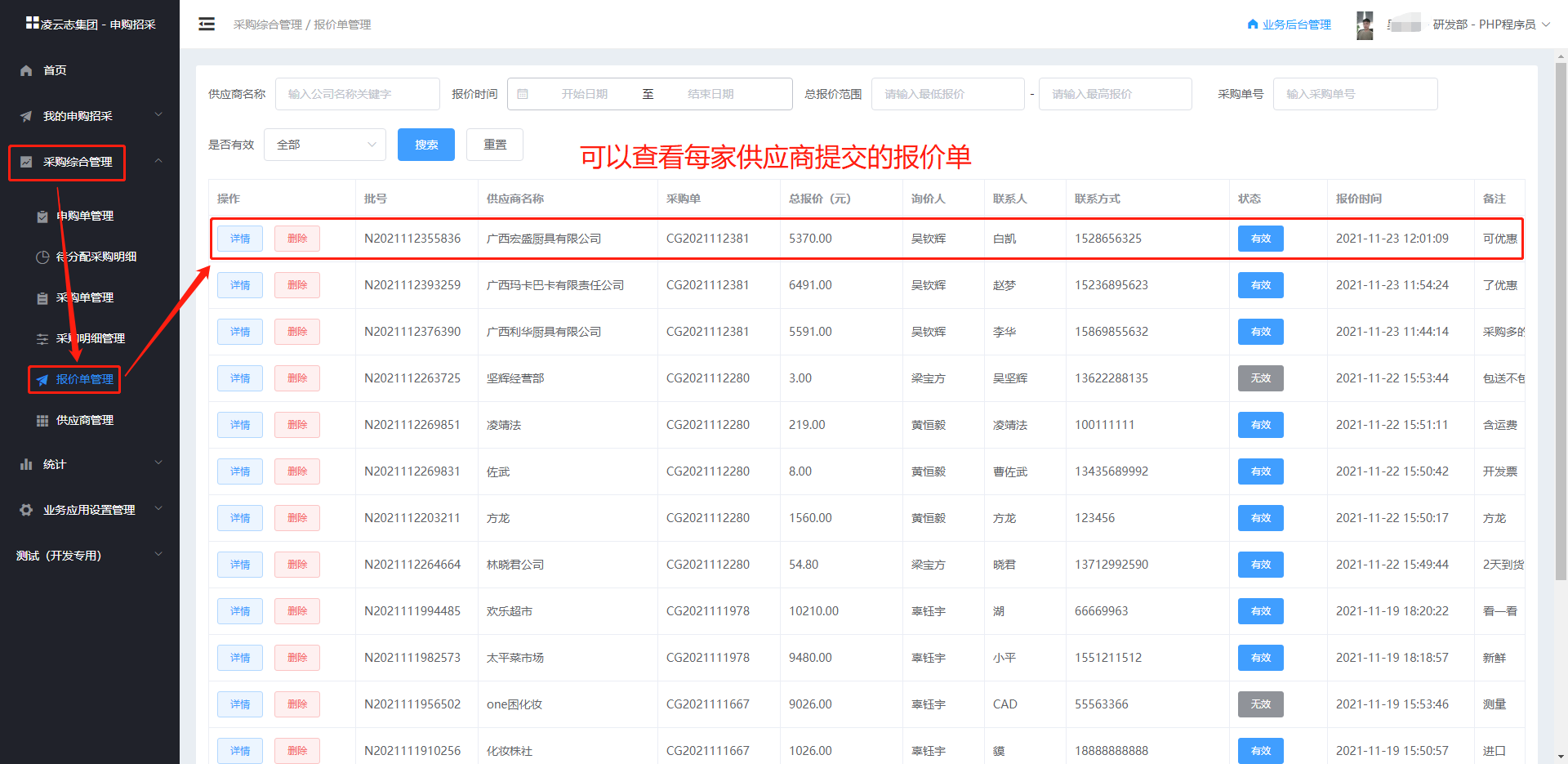Select 报价单管理 menu item
The image size is (1568, 764).
pos(85,379)
